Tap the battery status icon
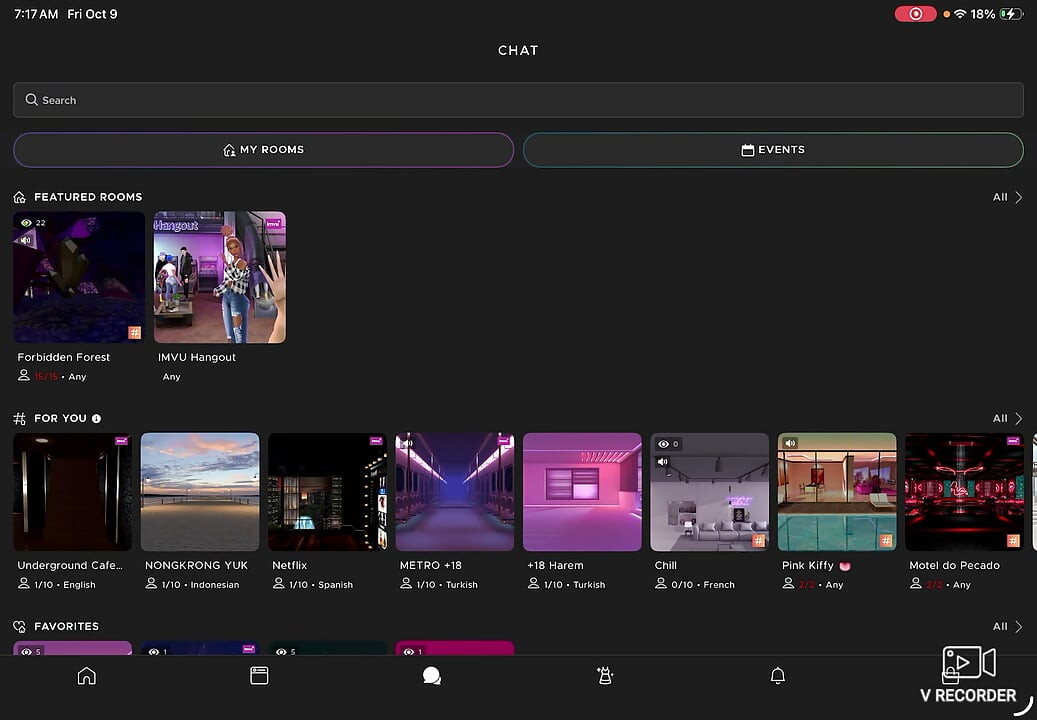Image resolution: width=1037 pixels, height=720 pixels. point(1011,14)
